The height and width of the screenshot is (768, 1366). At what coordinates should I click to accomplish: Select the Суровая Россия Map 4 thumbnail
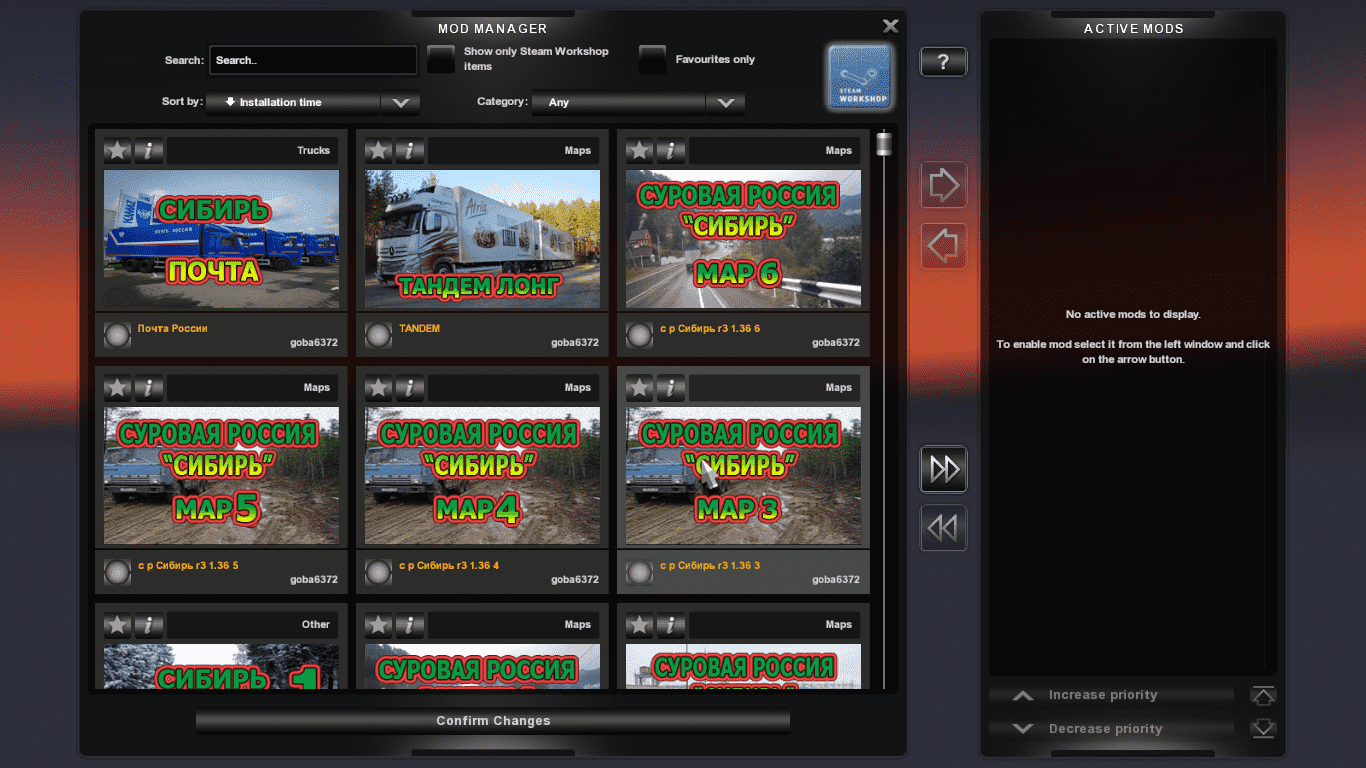click(482, 476)
